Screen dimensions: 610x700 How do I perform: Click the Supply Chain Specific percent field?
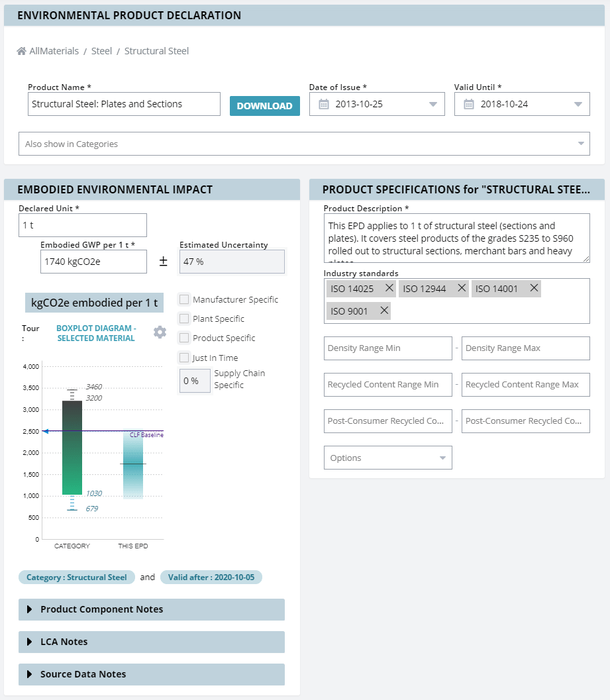(x=195, y=381)
